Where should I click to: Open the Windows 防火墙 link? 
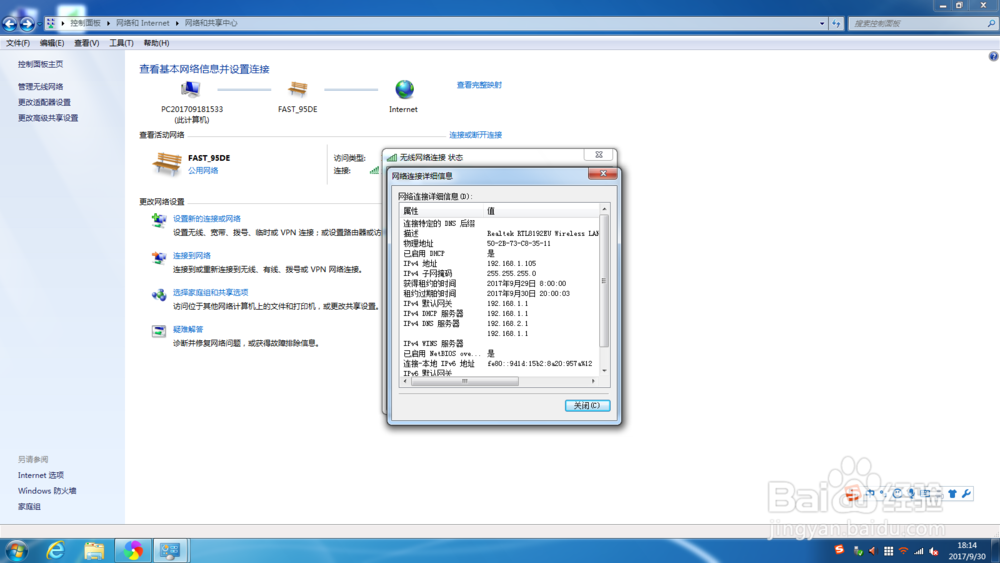(x=47, y=491)
